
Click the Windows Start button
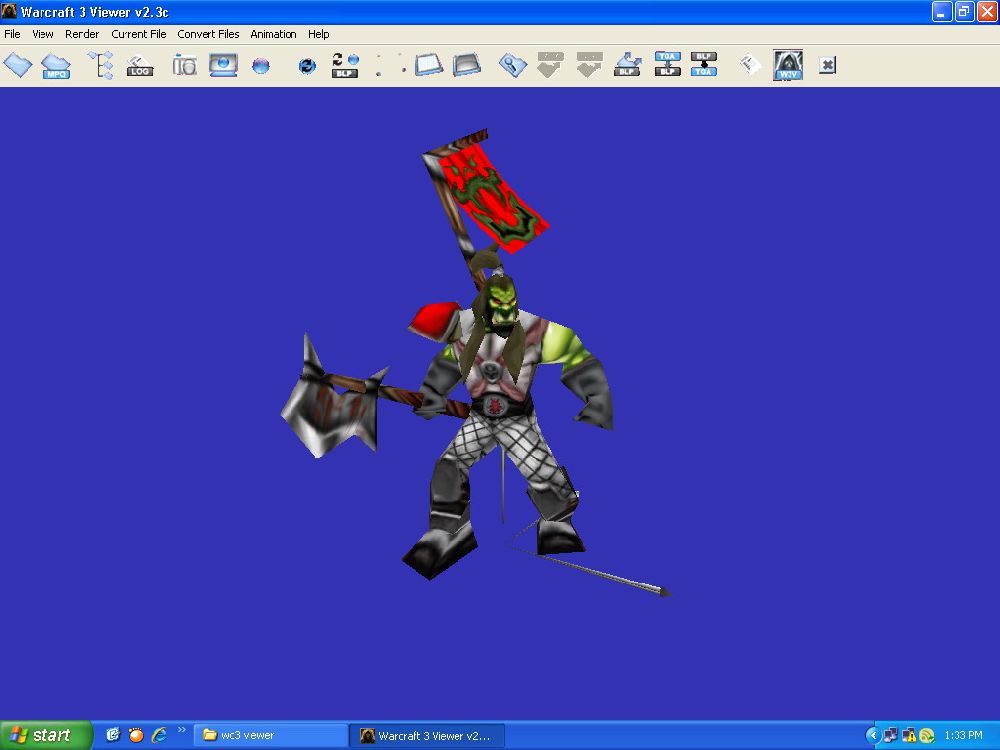(x=46, y=735)
